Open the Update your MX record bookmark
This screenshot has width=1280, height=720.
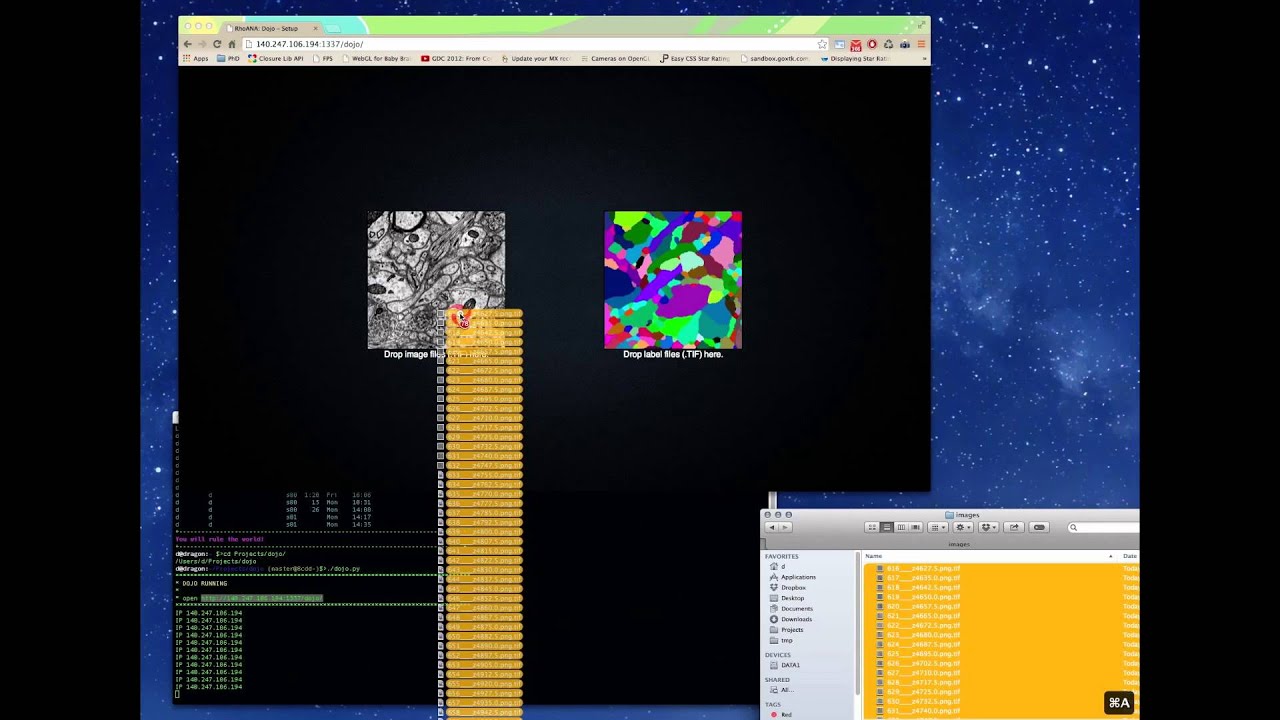[536, 58]
